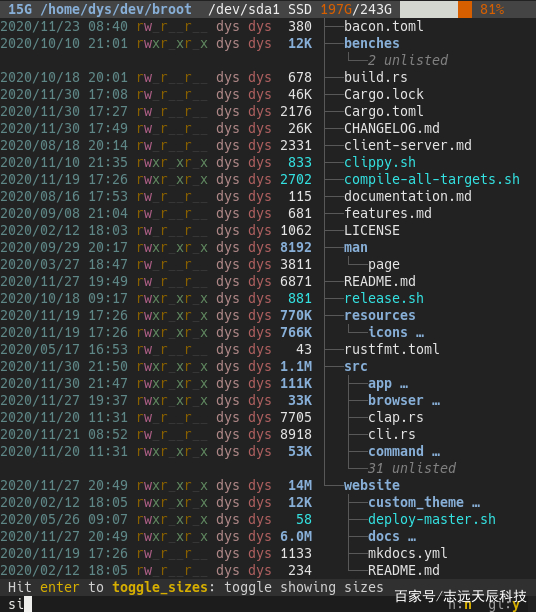Select Cargo.lock in the tree
Viewport: 536px width, 612px height.
coord(383,94)
